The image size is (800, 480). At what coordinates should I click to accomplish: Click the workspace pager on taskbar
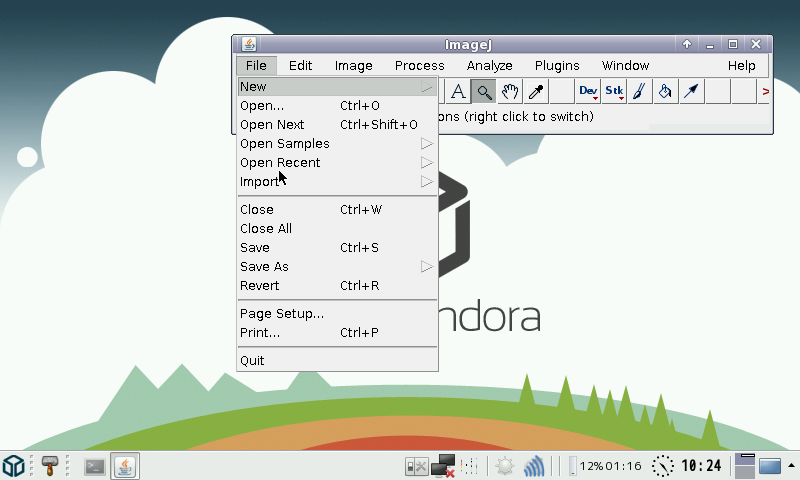point(744,466)
